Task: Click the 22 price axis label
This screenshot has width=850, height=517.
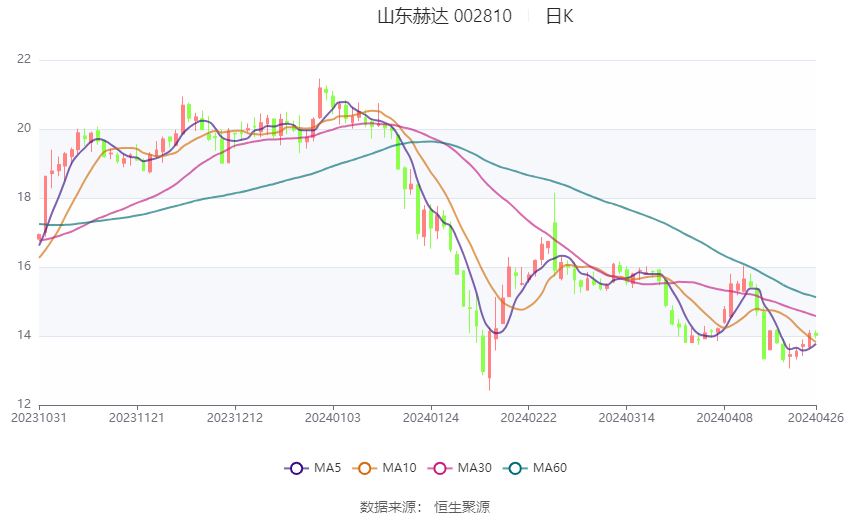Action: (24, 59)
